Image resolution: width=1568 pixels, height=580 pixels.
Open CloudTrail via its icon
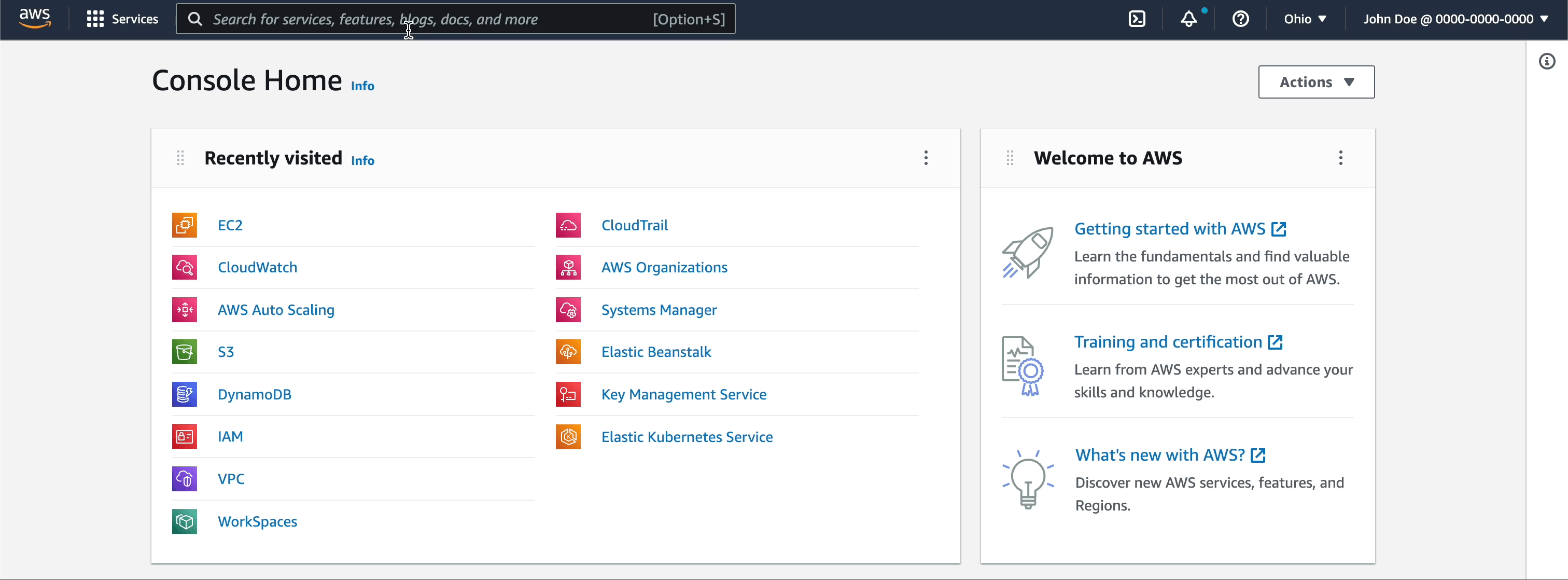click(x=568, y=224)
